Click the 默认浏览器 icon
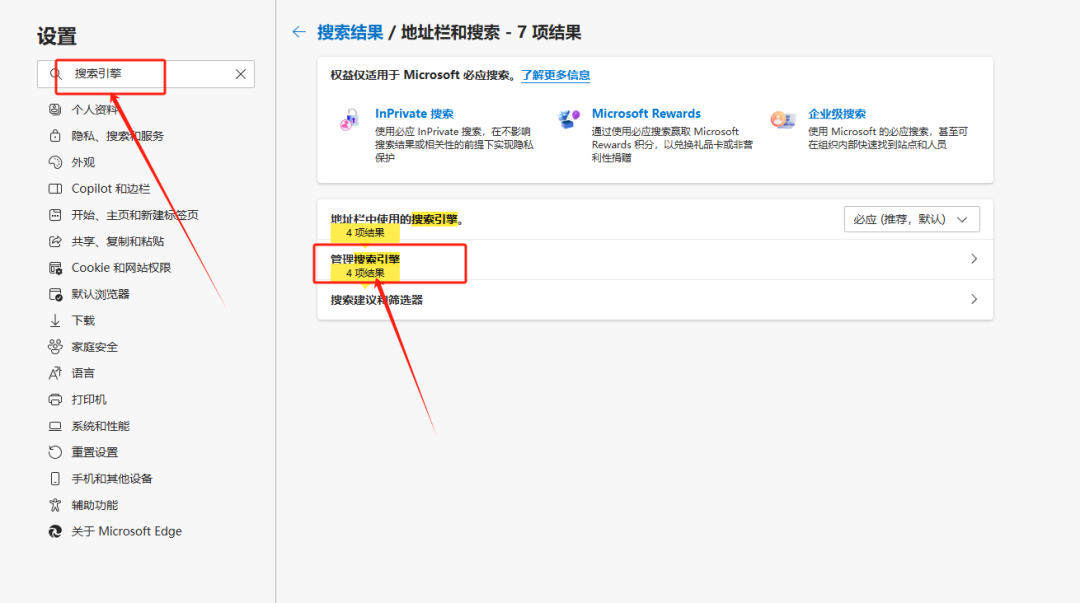 click(55, 294)
